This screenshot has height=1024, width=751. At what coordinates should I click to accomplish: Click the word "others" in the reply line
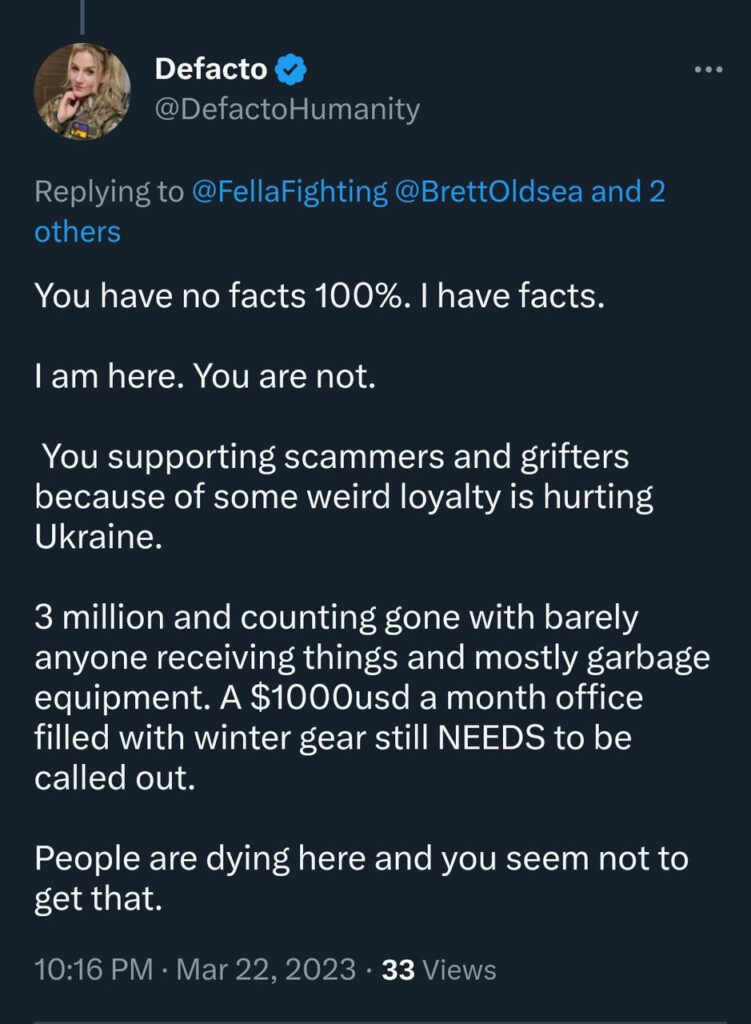[x=77, y=232]
